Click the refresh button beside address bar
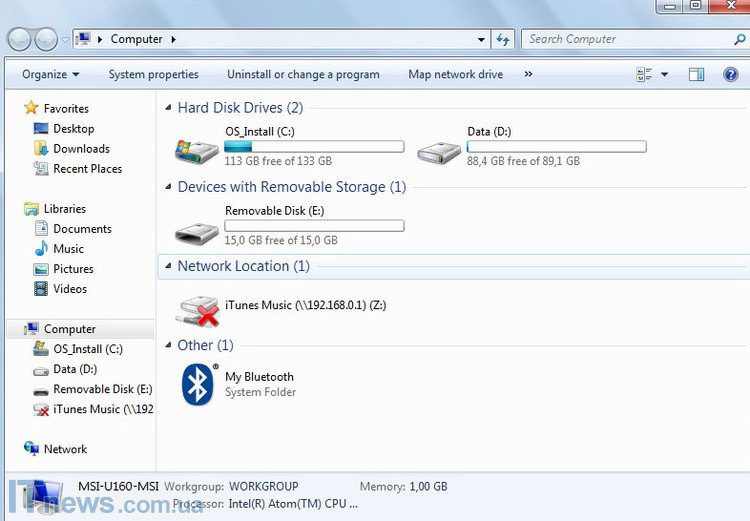Viewport: 750px width, 521px height. point(503,40)
